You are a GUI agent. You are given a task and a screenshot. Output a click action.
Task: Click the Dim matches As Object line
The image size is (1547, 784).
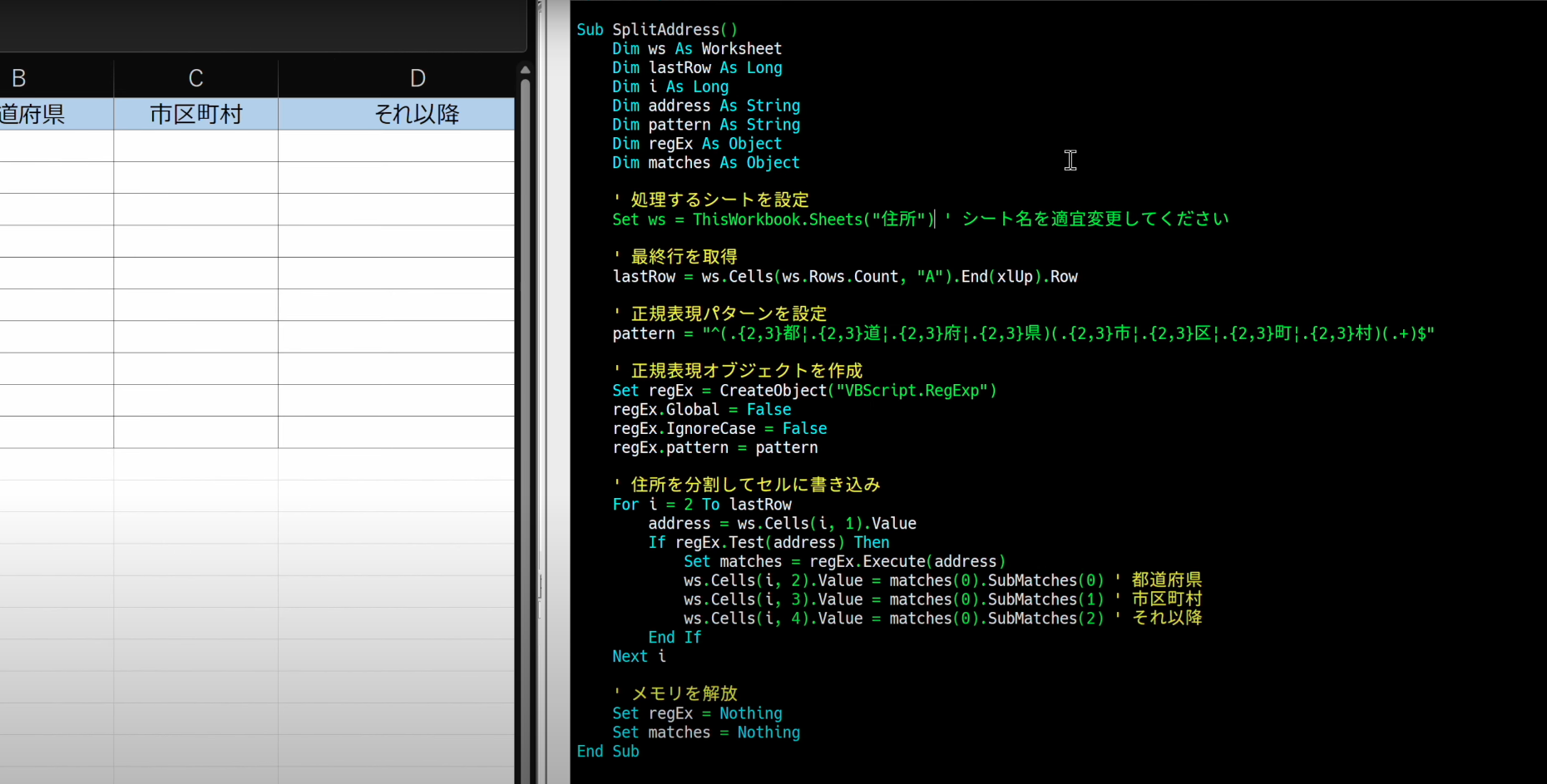(x=706, y=163)
